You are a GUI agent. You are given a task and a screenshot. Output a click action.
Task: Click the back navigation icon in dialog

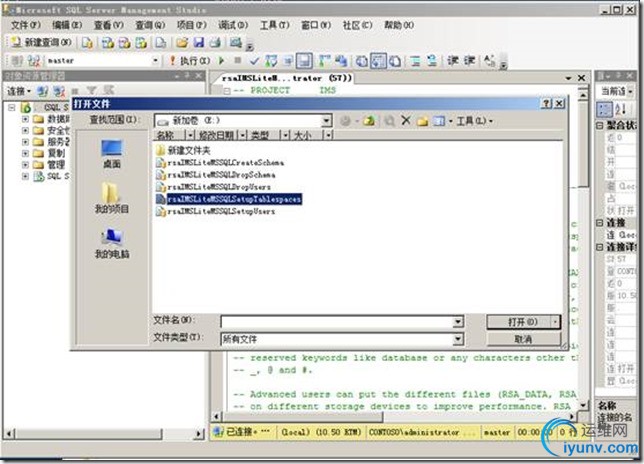[x=346, y=121]
